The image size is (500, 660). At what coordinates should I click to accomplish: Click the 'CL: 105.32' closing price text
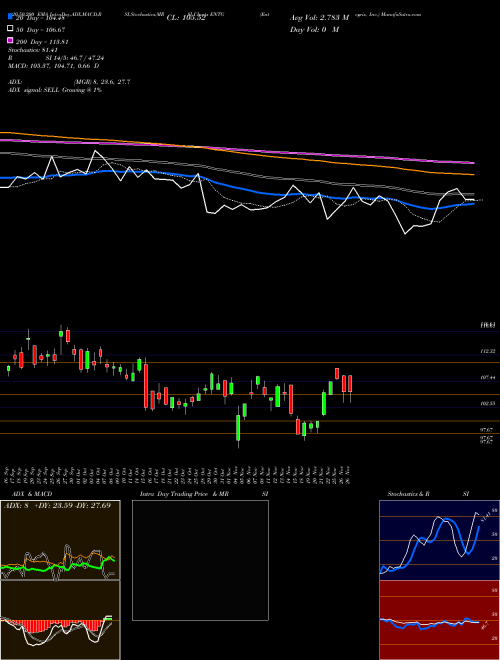[x=186, y=18]
